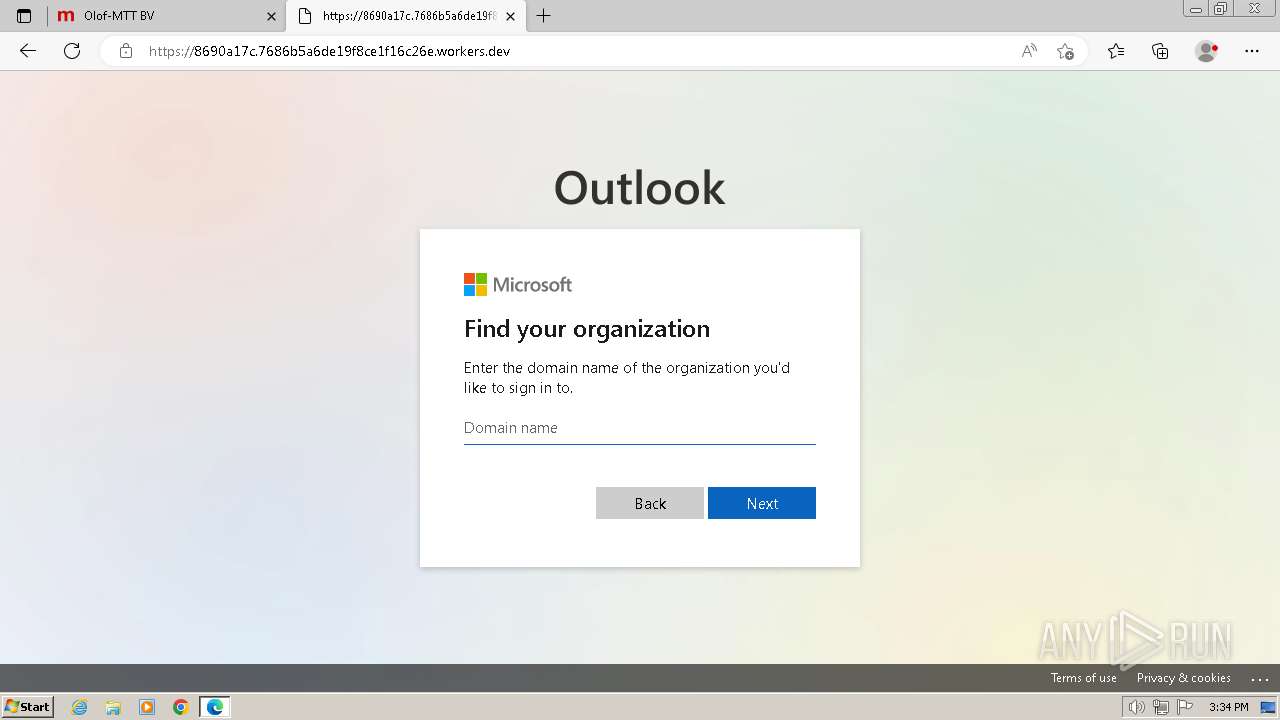
Task: Launch Internet Explorer from the taskbar
Action: coord(80,707)
